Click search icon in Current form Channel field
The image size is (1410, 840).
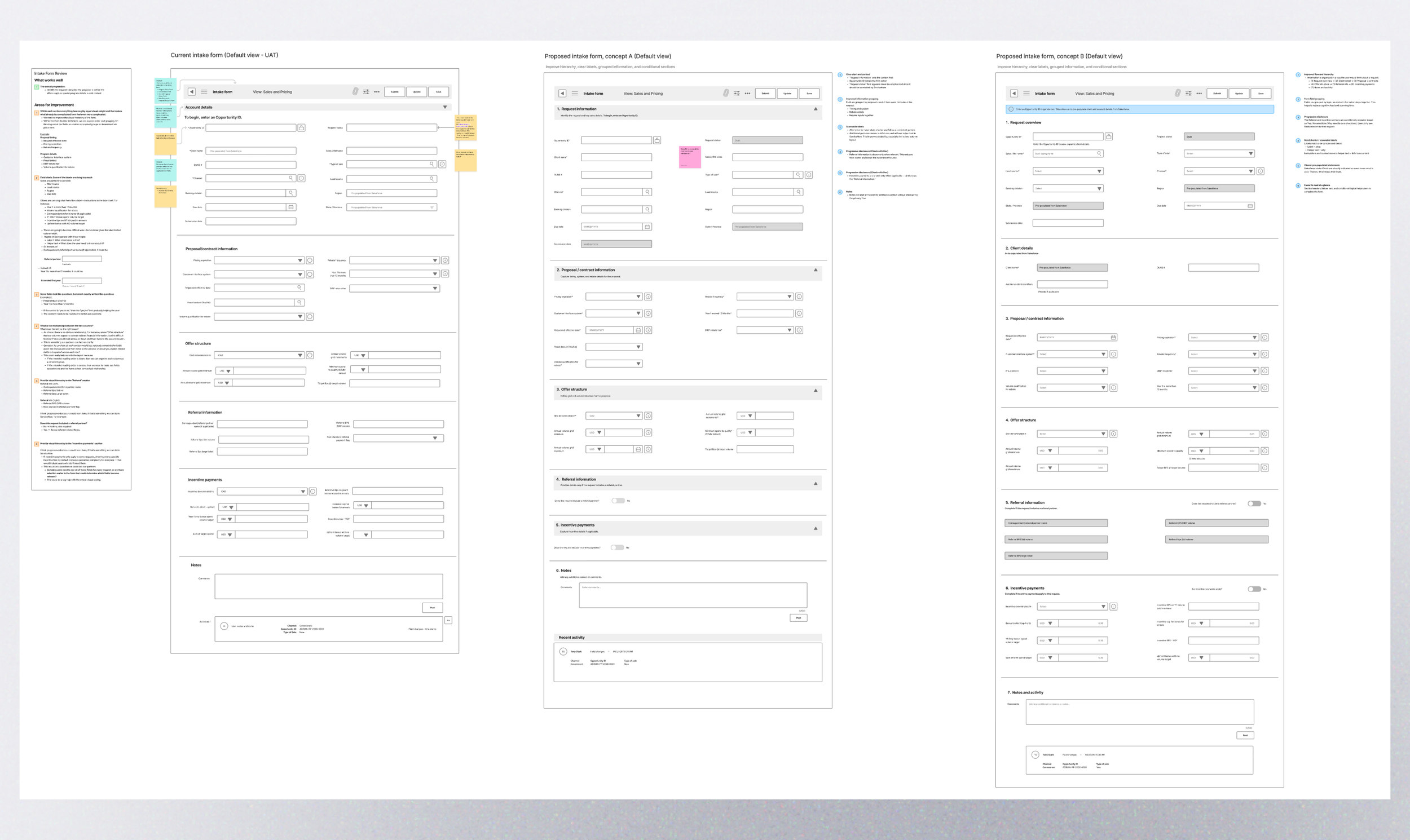(x=291, y=178)
